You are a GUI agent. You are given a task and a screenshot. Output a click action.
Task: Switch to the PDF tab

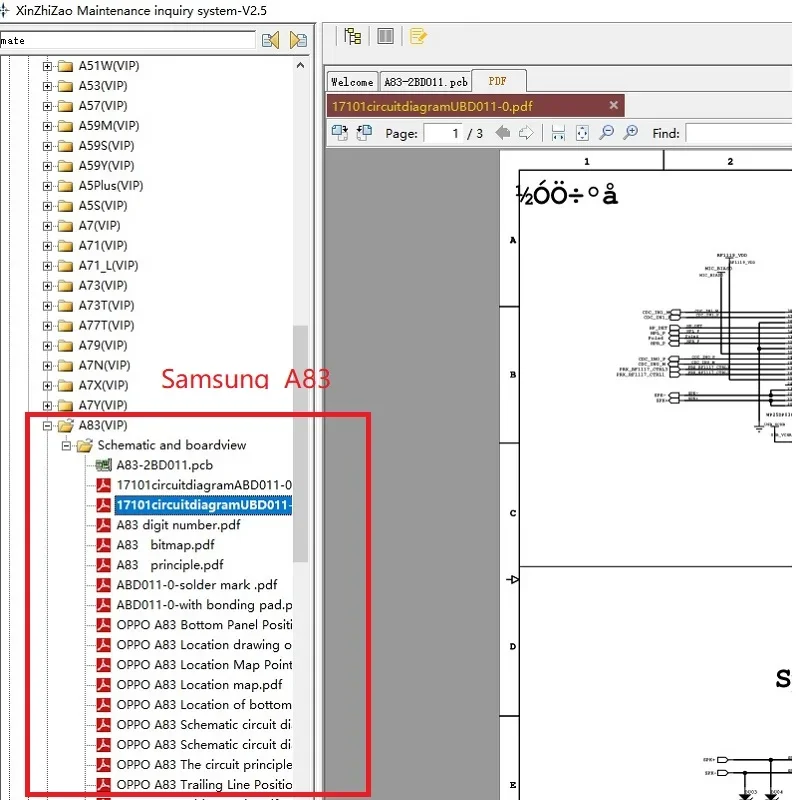tap(498, 81)
